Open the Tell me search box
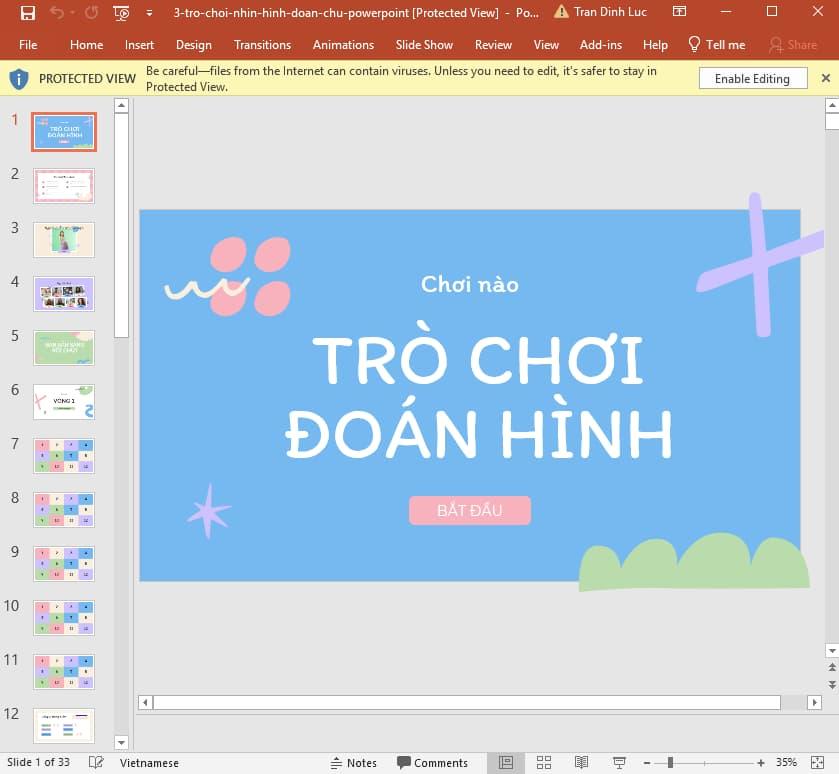Image resolution: width=839 pixels, height=774 pixels. (x=717, y=45)
